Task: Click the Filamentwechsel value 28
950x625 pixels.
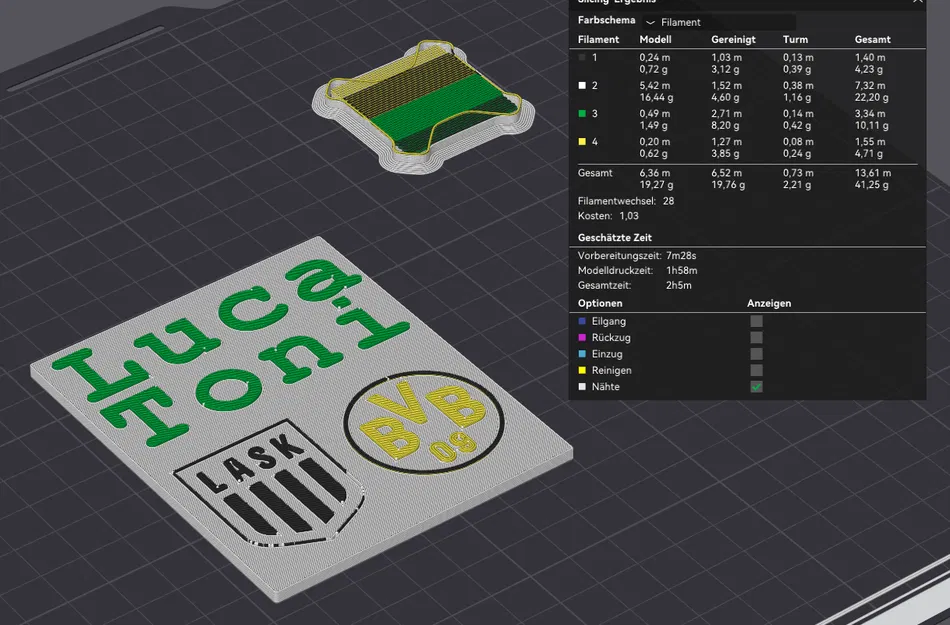Action: 668,201
